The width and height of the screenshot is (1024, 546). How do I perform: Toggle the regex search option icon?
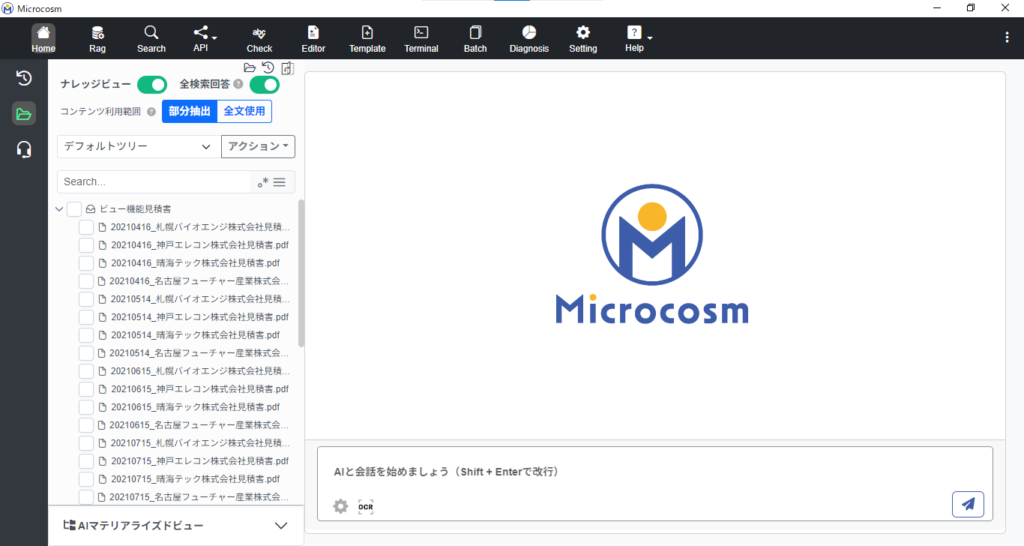pos(263,182)
